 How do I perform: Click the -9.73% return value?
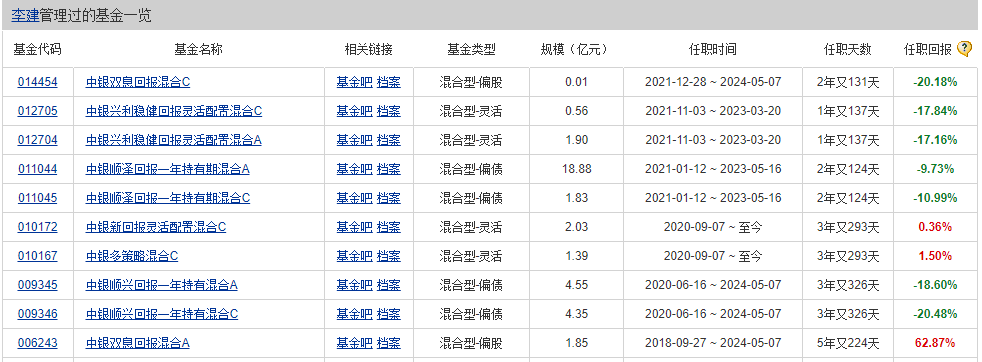pyautogui.click(x=935, y=169)
